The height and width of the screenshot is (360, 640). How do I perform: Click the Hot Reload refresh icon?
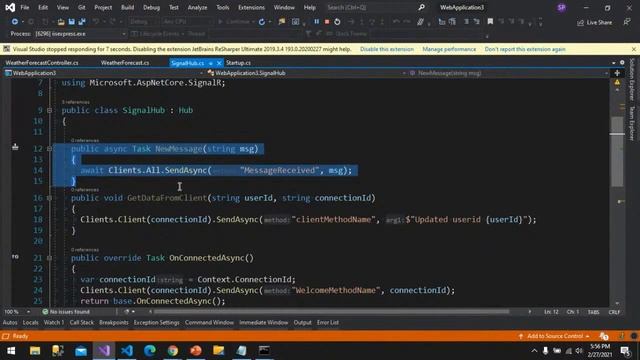[x=262, y=22]
